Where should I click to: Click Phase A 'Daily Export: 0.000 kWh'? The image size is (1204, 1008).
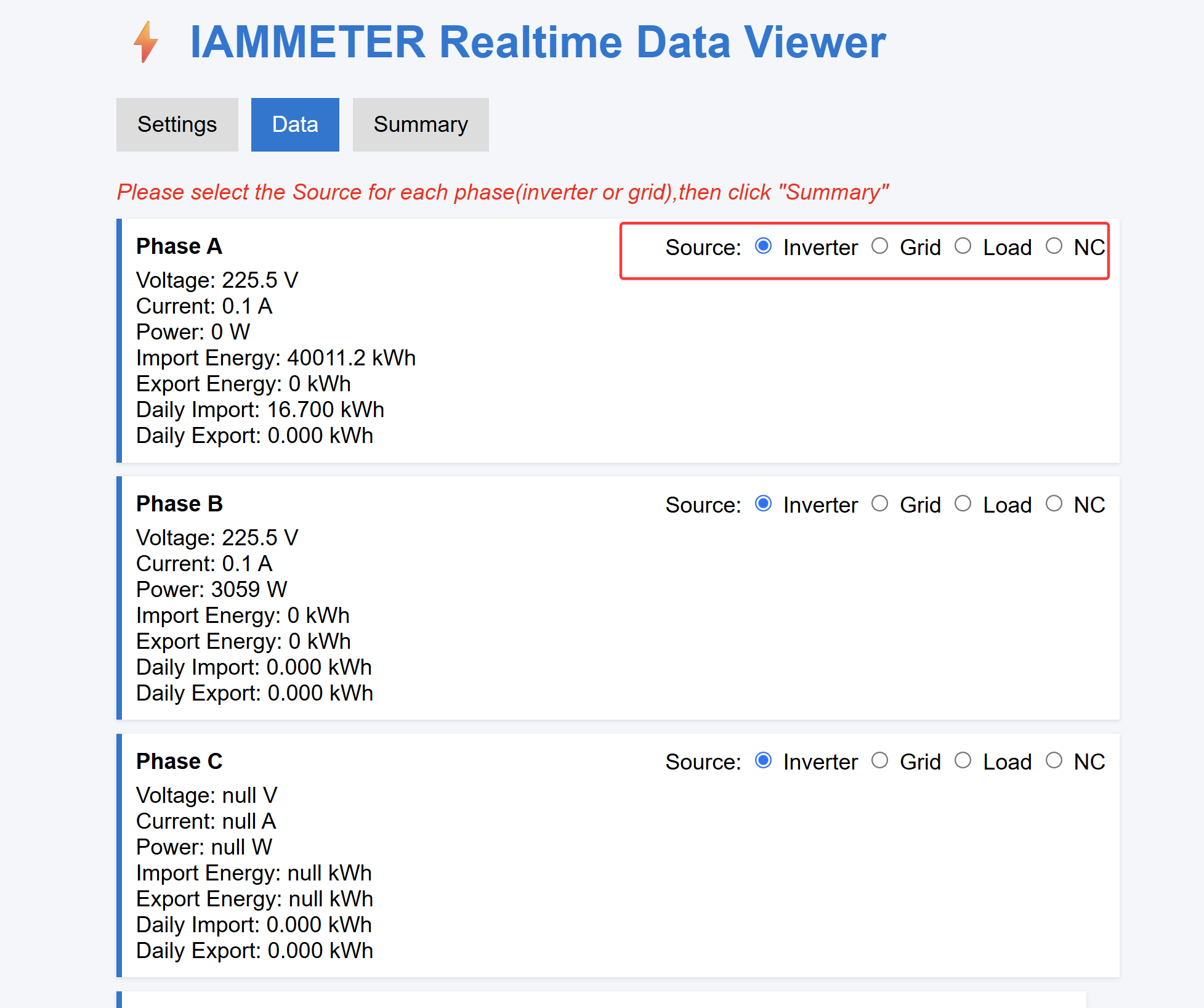pyautogui.click(x=254, y=436)
